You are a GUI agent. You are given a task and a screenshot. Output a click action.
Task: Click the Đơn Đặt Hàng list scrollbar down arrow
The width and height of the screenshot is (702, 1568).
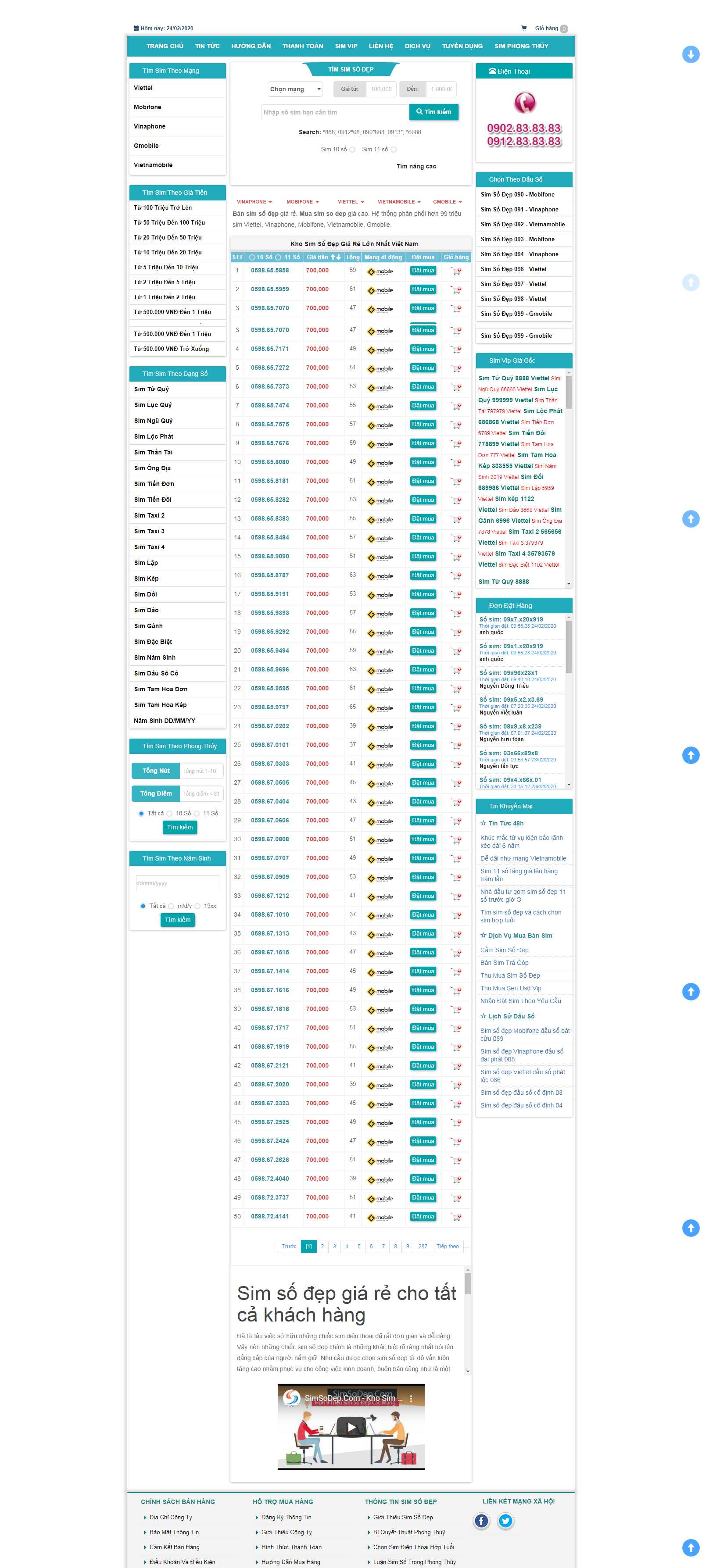tap(569, 785)
